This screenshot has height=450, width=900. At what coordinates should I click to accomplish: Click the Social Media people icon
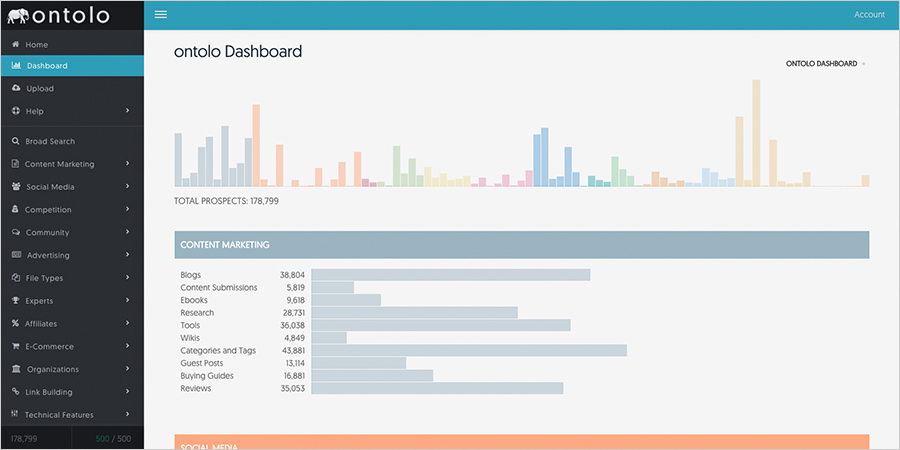click(16, 187)
